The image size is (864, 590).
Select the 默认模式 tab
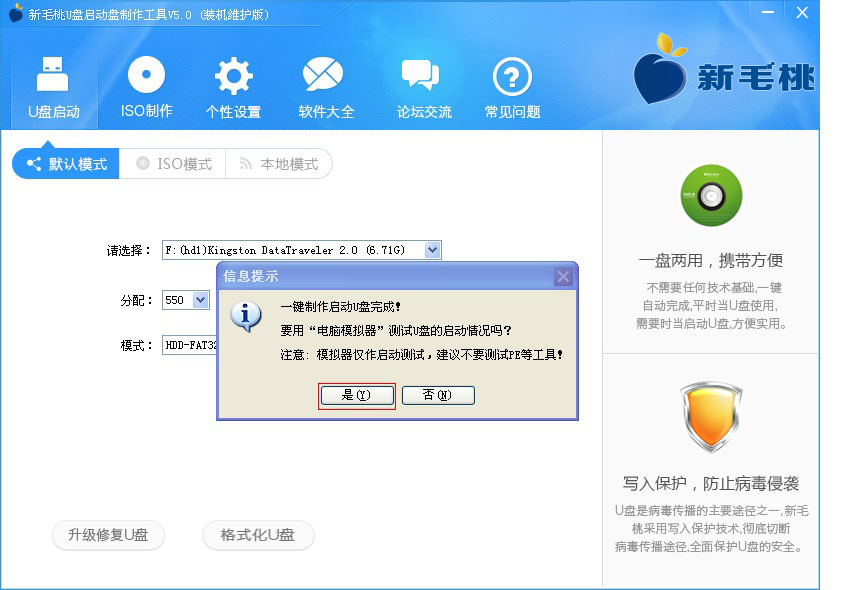66,164
